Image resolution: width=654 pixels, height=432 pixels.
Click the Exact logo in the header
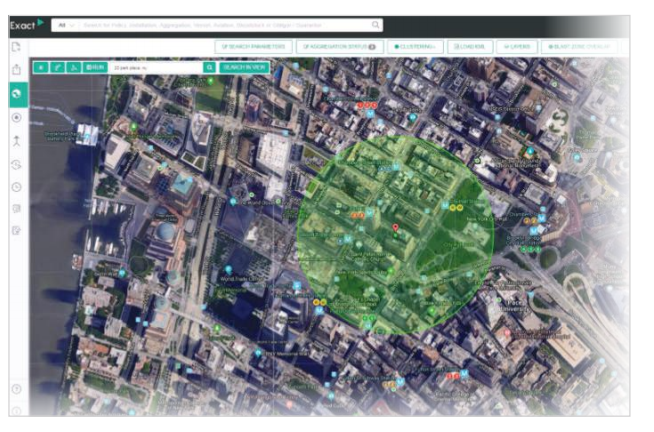coord(18,23)
